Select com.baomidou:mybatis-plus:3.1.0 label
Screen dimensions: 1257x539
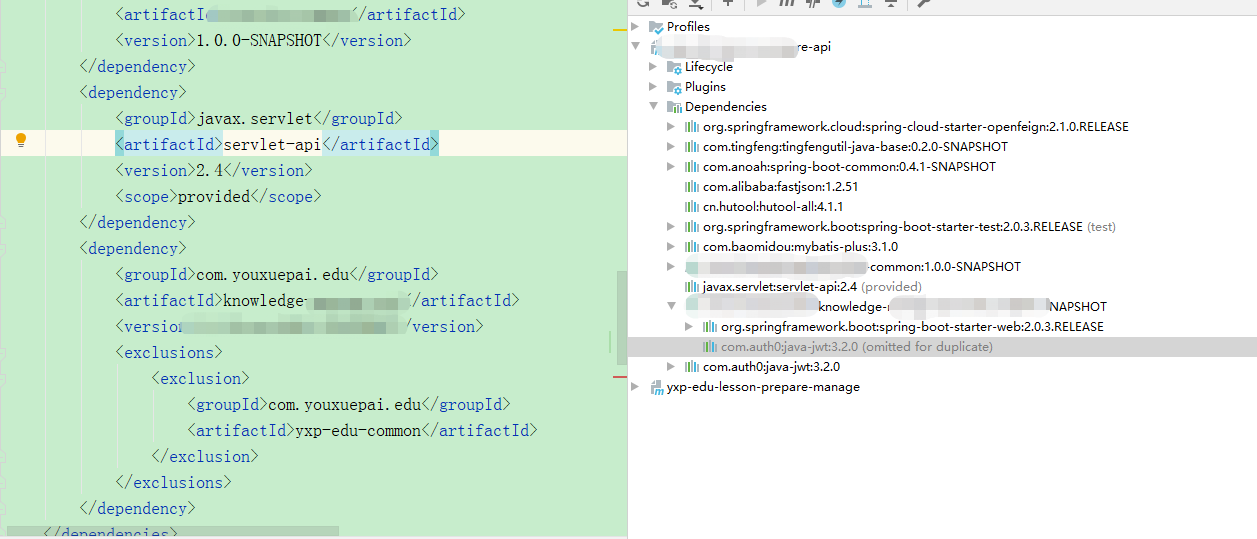click(800, 247)
